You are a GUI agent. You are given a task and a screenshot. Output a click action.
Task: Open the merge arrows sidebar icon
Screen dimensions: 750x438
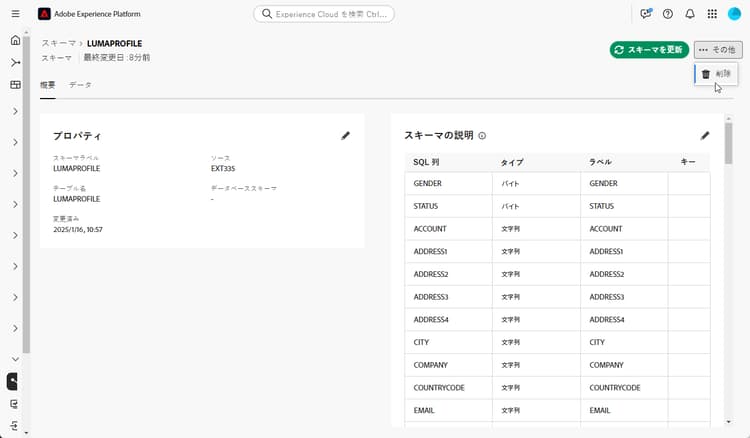tap(15, 63)
